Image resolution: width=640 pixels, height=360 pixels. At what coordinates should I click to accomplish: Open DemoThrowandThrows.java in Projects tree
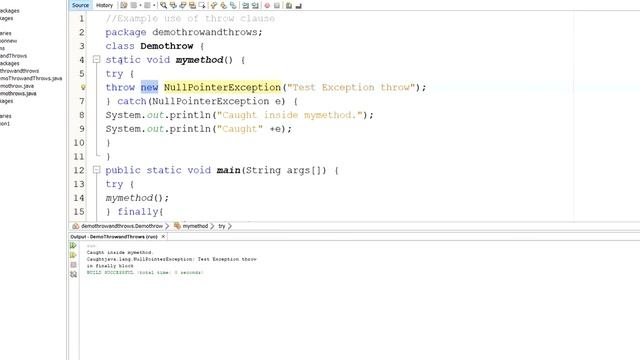click(x=31, y=78)
